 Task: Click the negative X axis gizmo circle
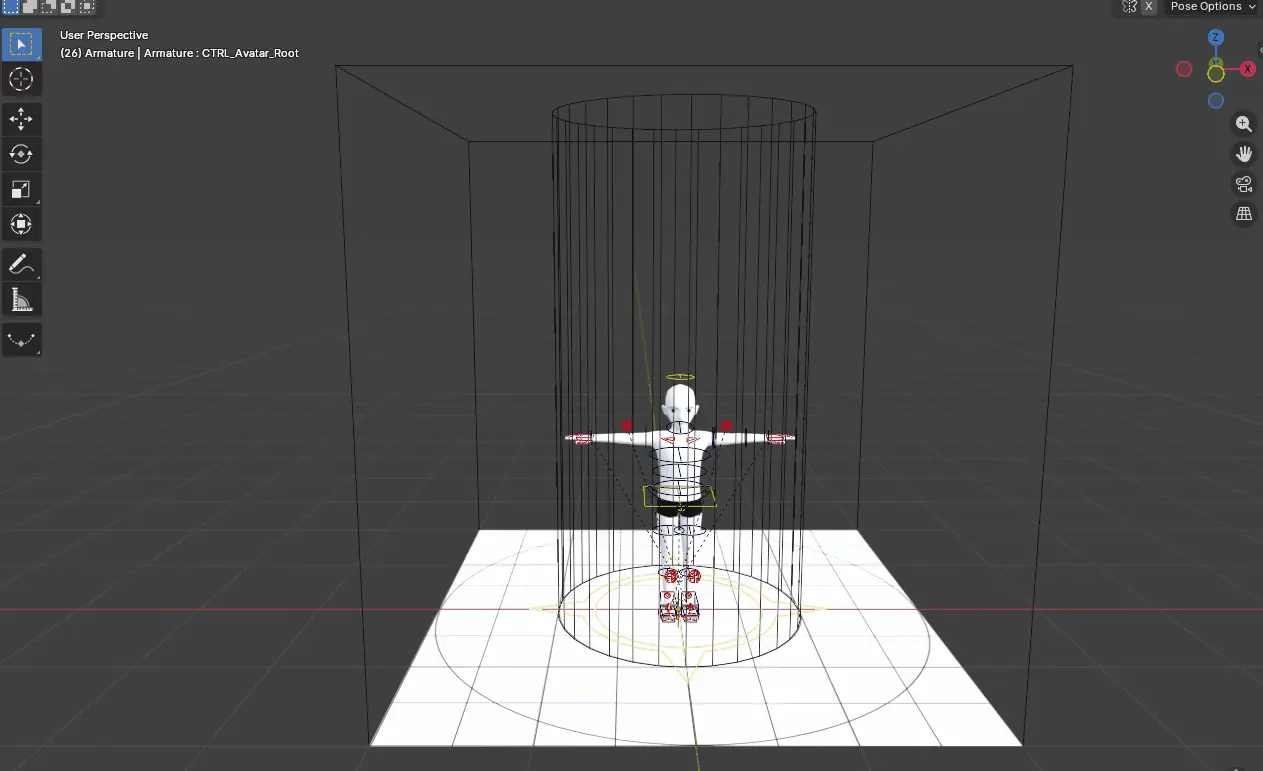(1184, 69)
